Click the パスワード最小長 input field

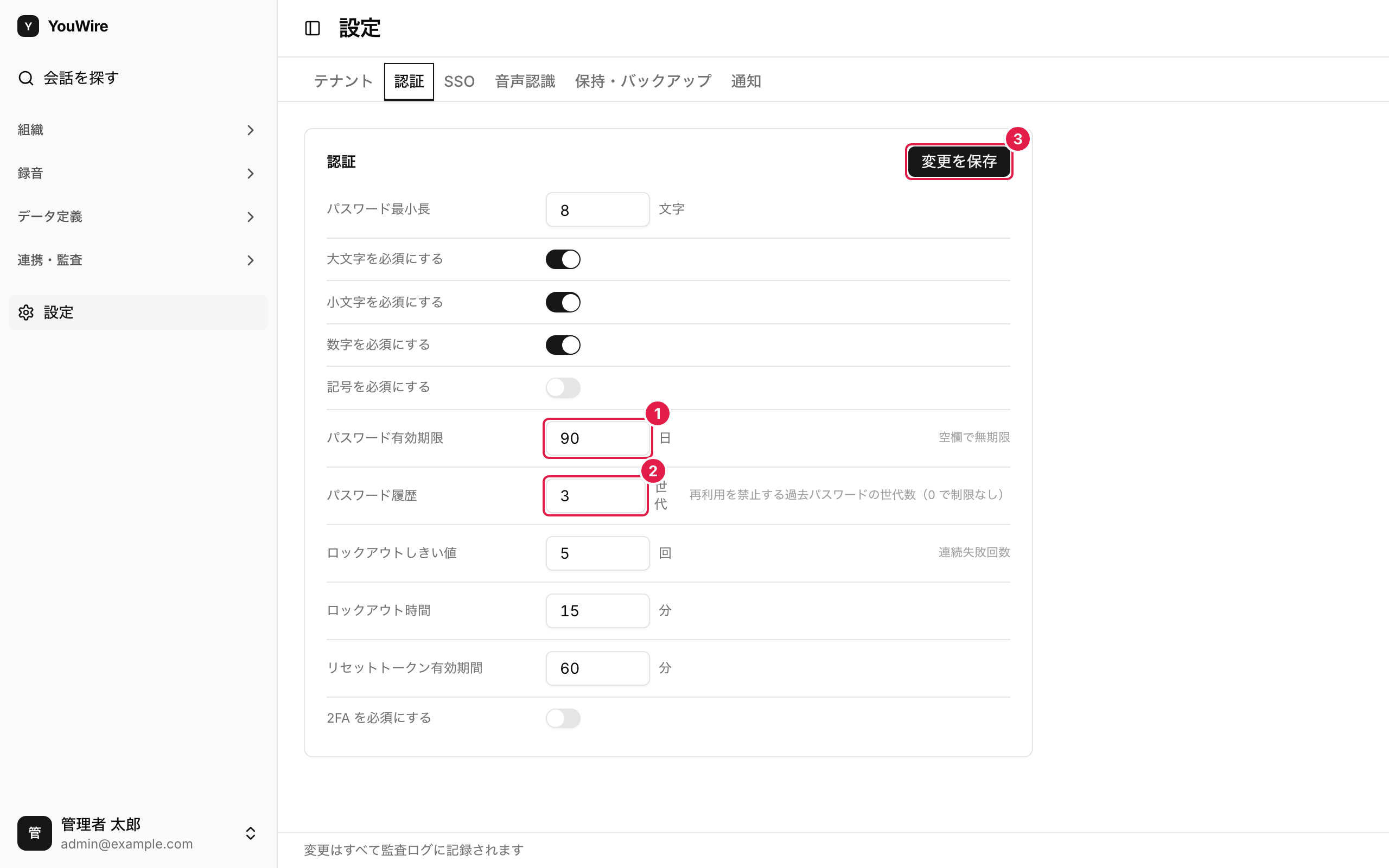pos(597,209)
